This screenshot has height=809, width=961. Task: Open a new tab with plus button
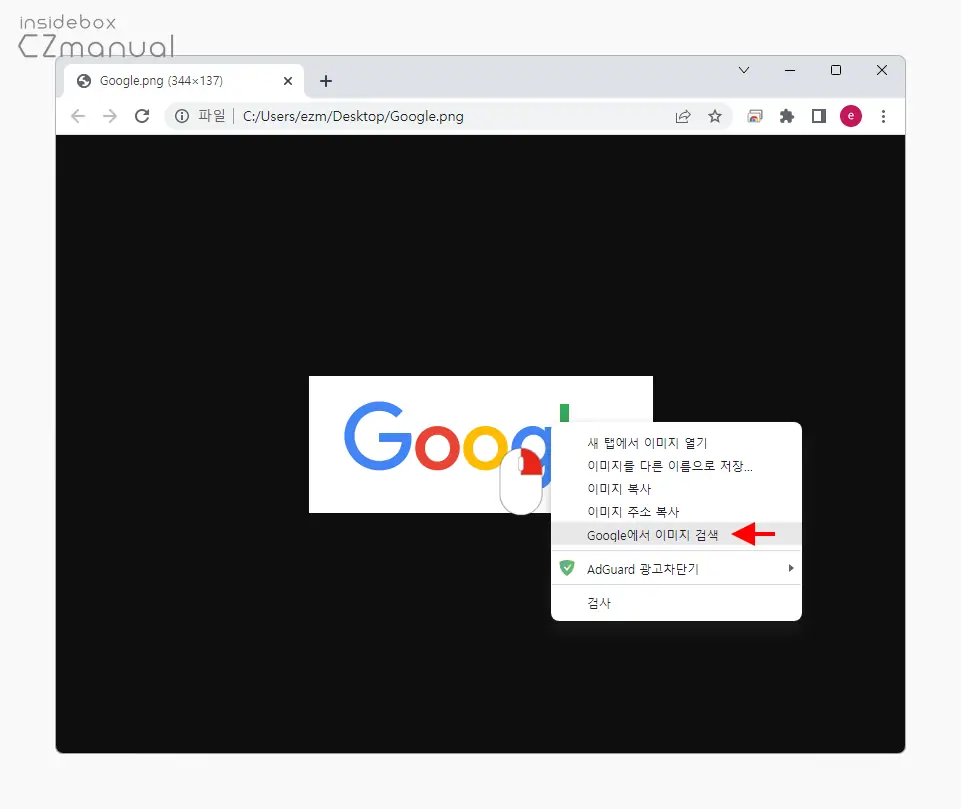coord(326,81)
